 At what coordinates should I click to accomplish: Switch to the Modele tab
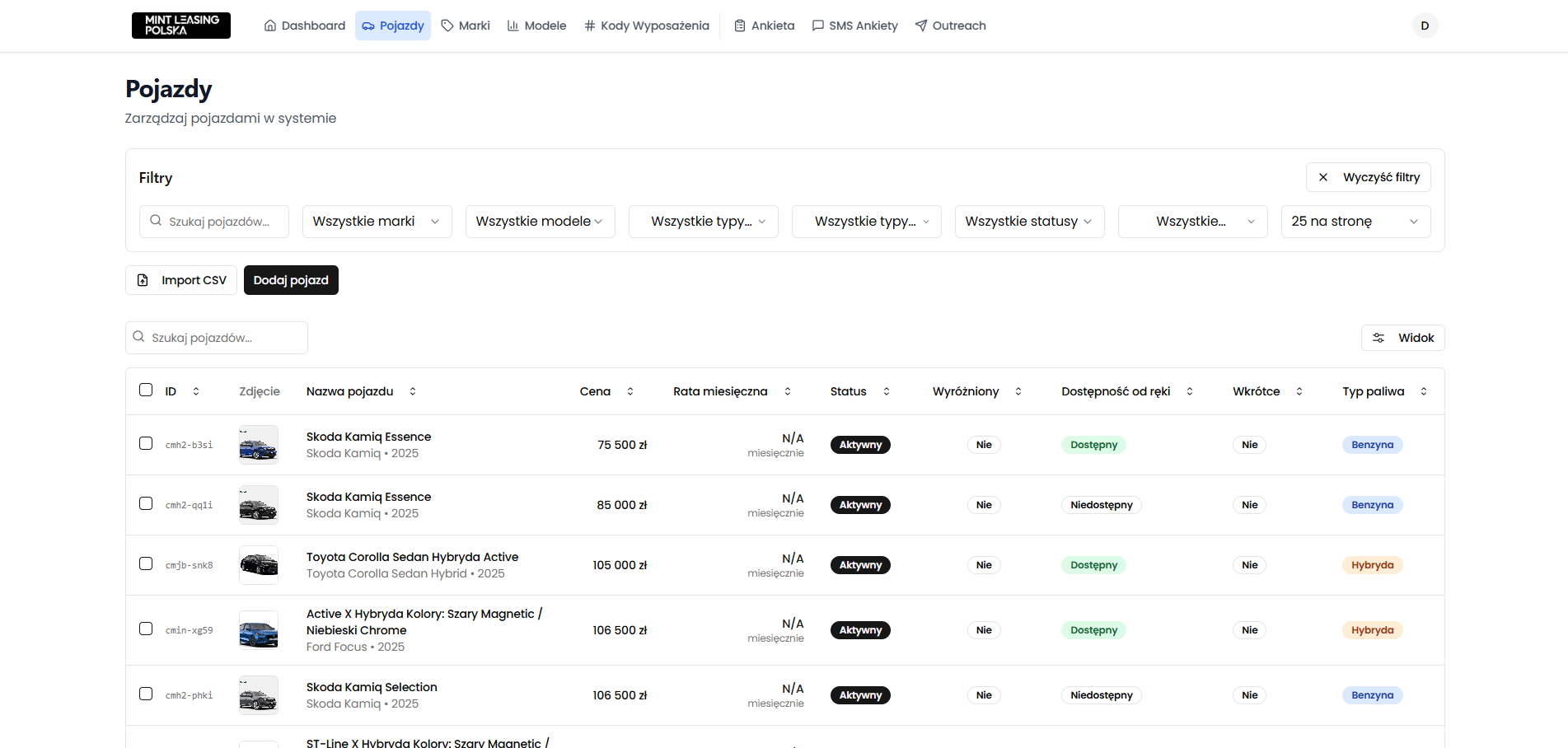(536, 26)
